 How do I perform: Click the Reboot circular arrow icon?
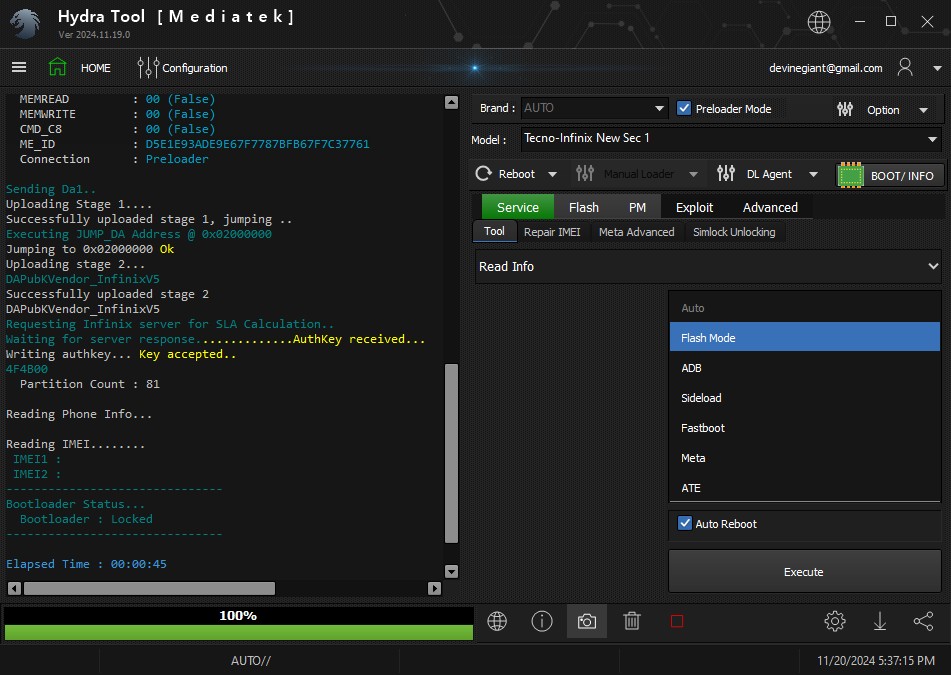[x=483, y=174]
